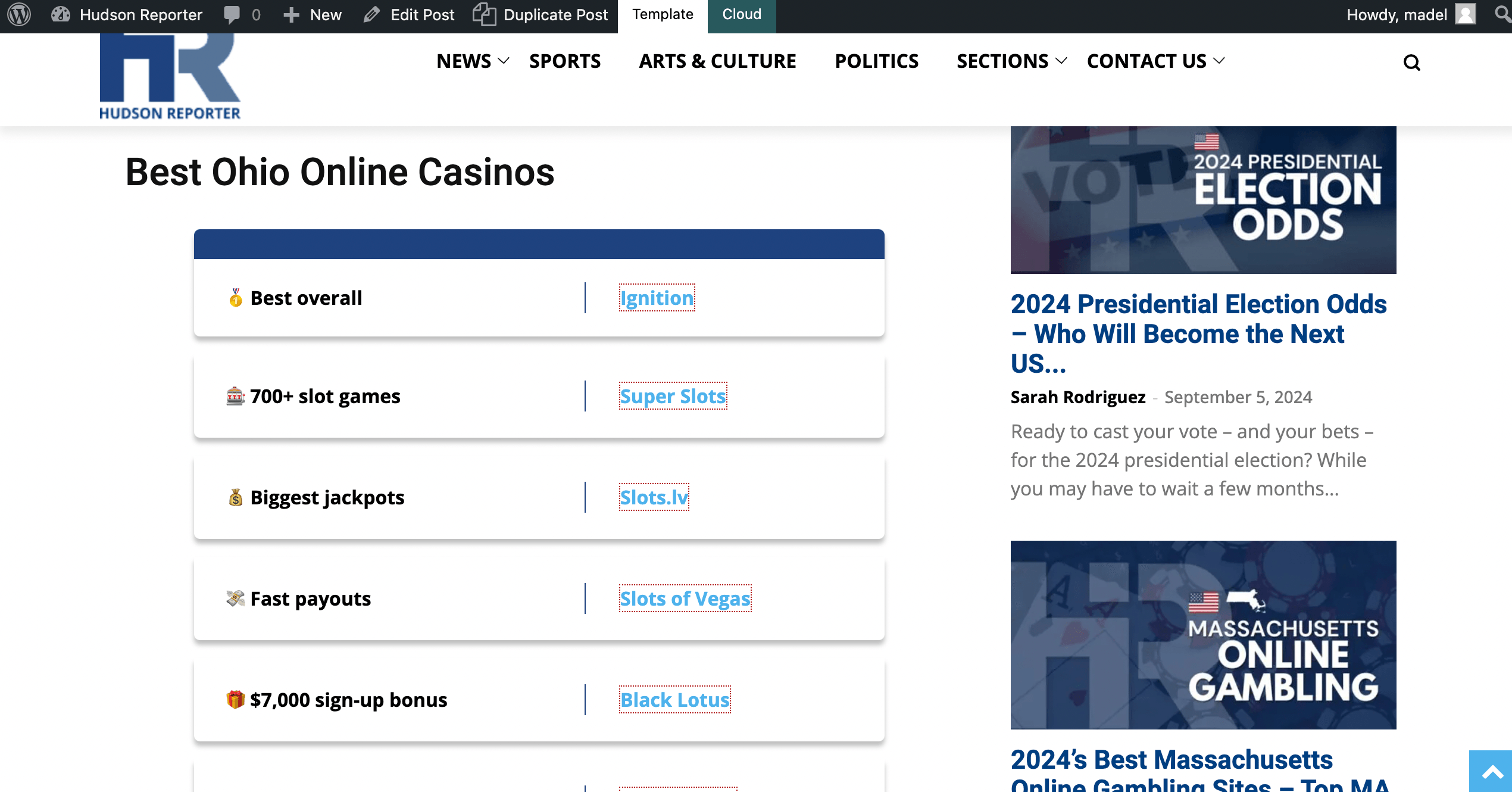The height and width of the screenshot is (792, 1512).
Task: Open the SPORTS menu item
Action: [x=565, y=61]
